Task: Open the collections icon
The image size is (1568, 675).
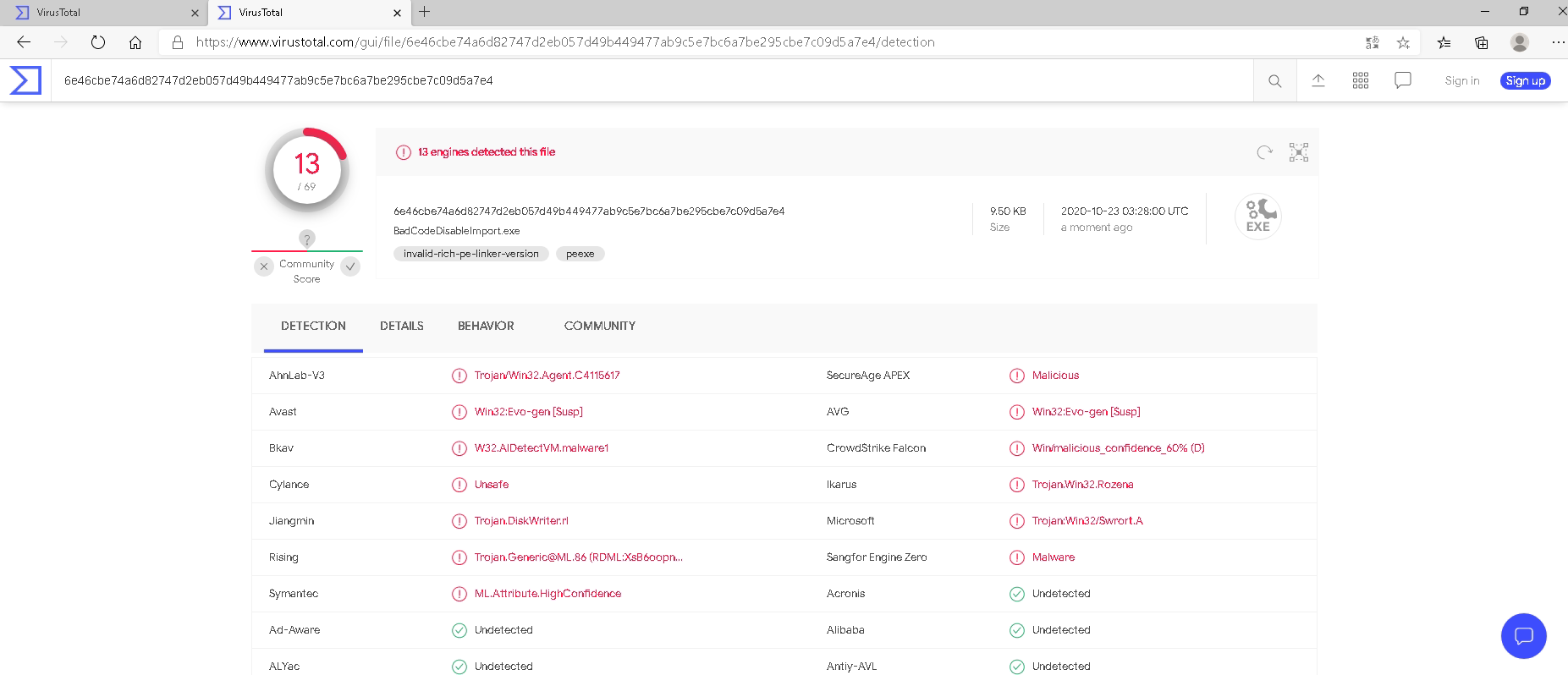Action: (1482, 42)
